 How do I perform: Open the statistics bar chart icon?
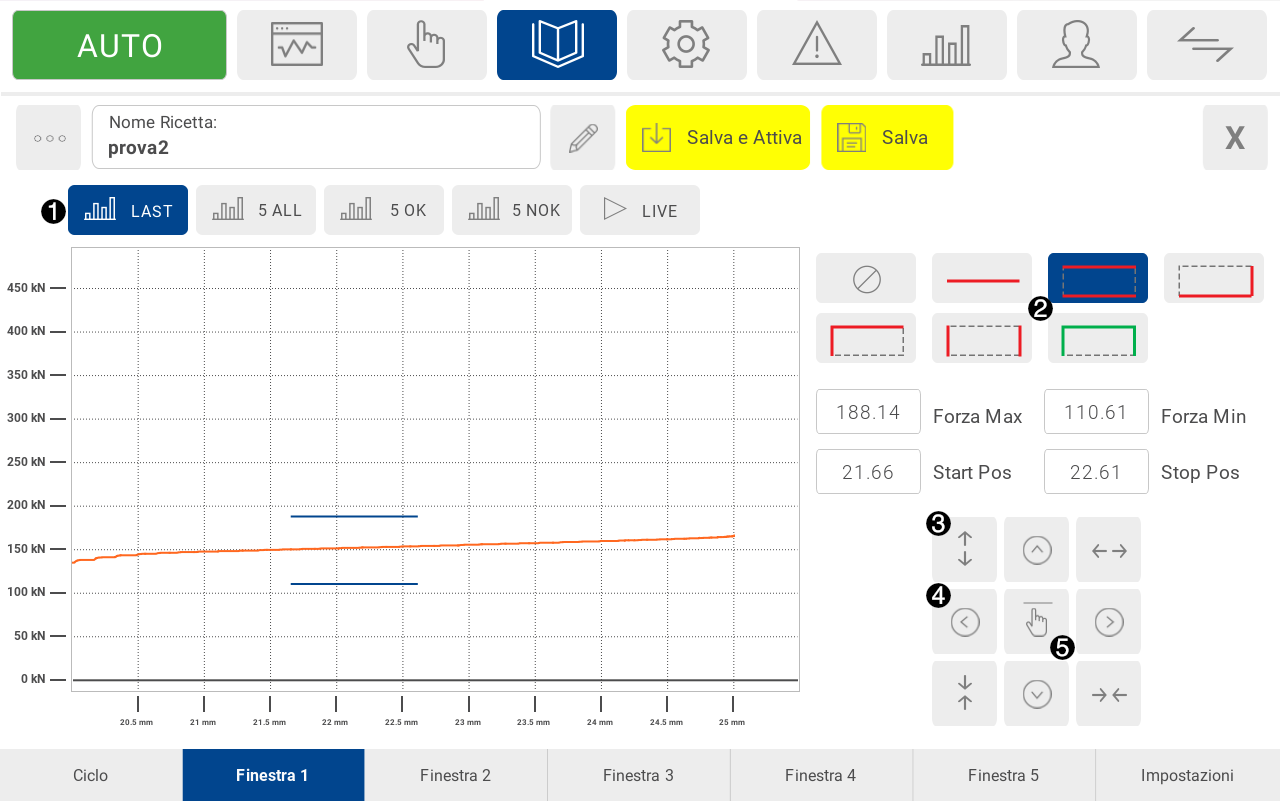point(946,45)
